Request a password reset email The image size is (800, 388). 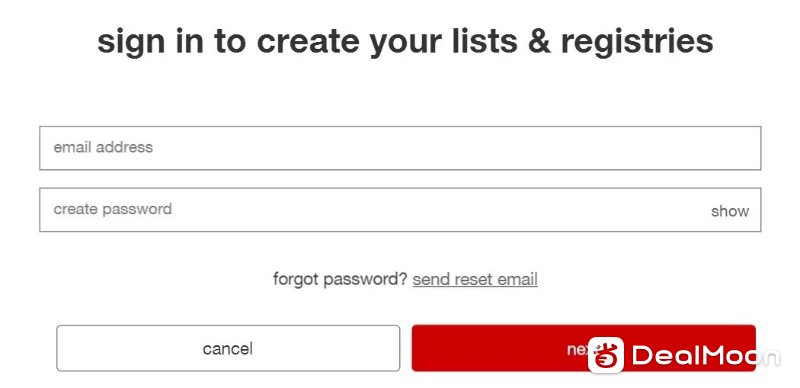click(475, 279)
